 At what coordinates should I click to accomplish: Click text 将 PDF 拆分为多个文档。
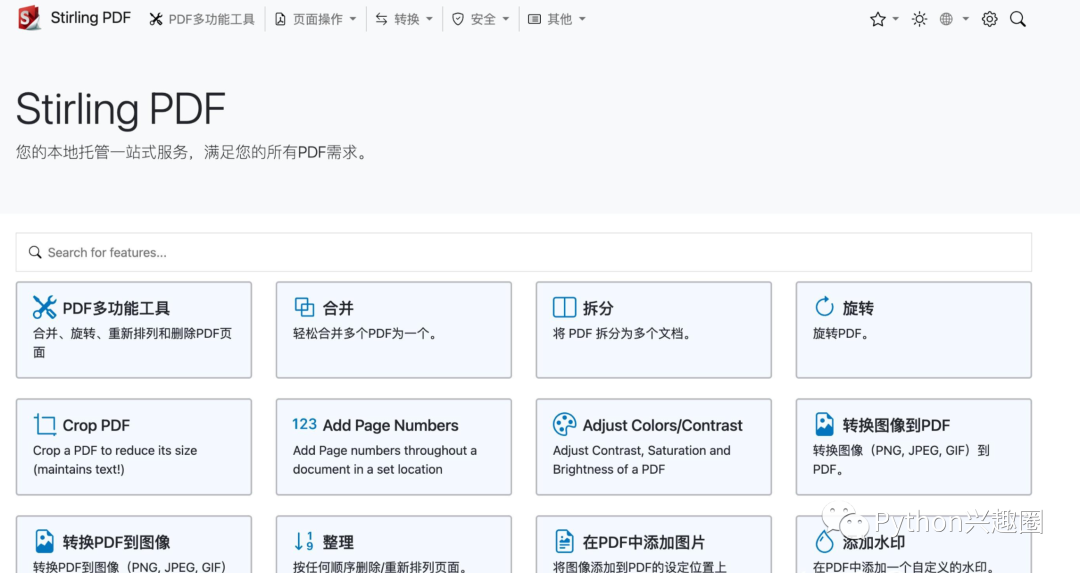click(x=621, y=333)
